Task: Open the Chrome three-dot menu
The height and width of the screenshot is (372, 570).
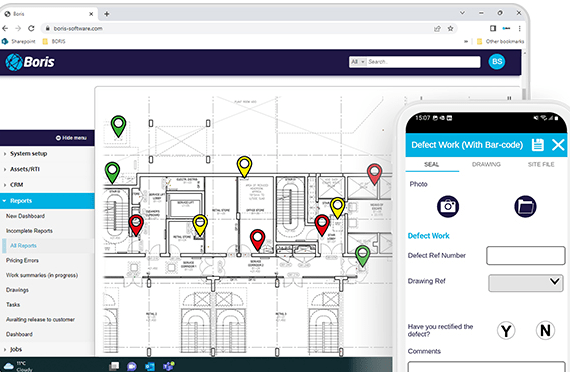Action: coord(519,28)
